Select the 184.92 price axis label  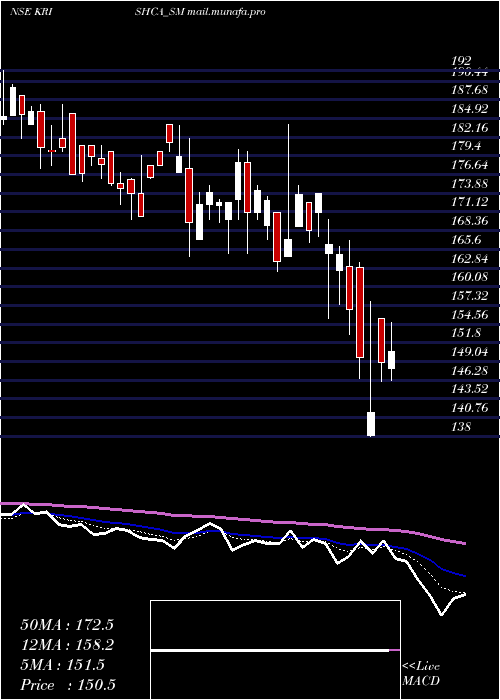[x=470, y=109]
